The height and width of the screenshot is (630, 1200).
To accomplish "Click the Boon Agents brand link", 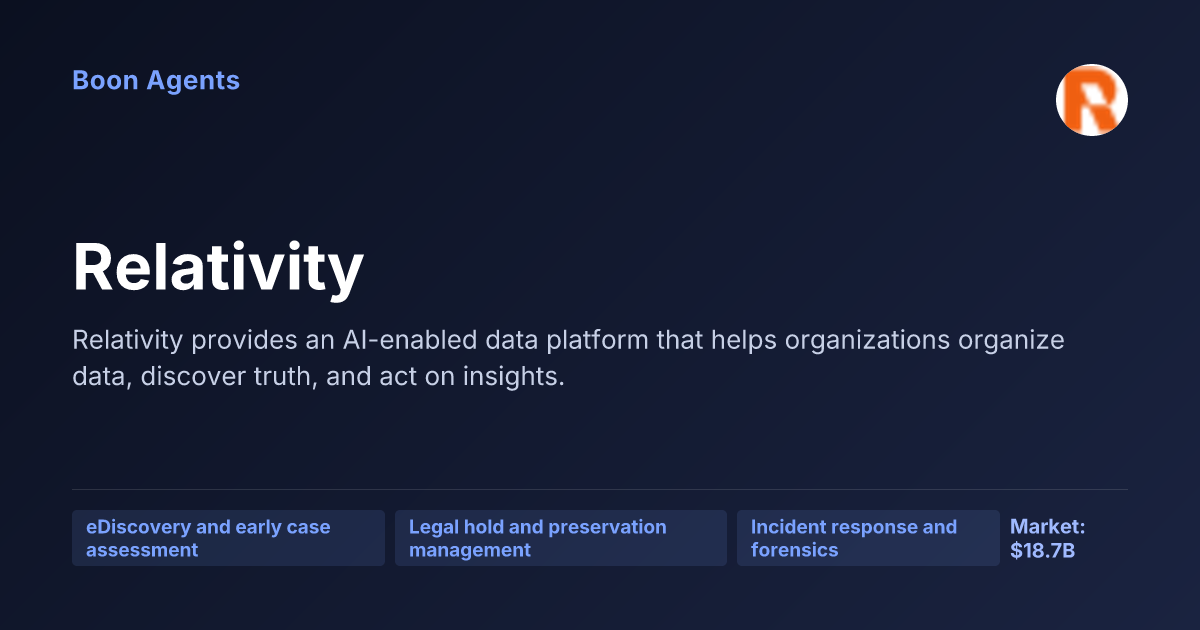I will point(156,80).
